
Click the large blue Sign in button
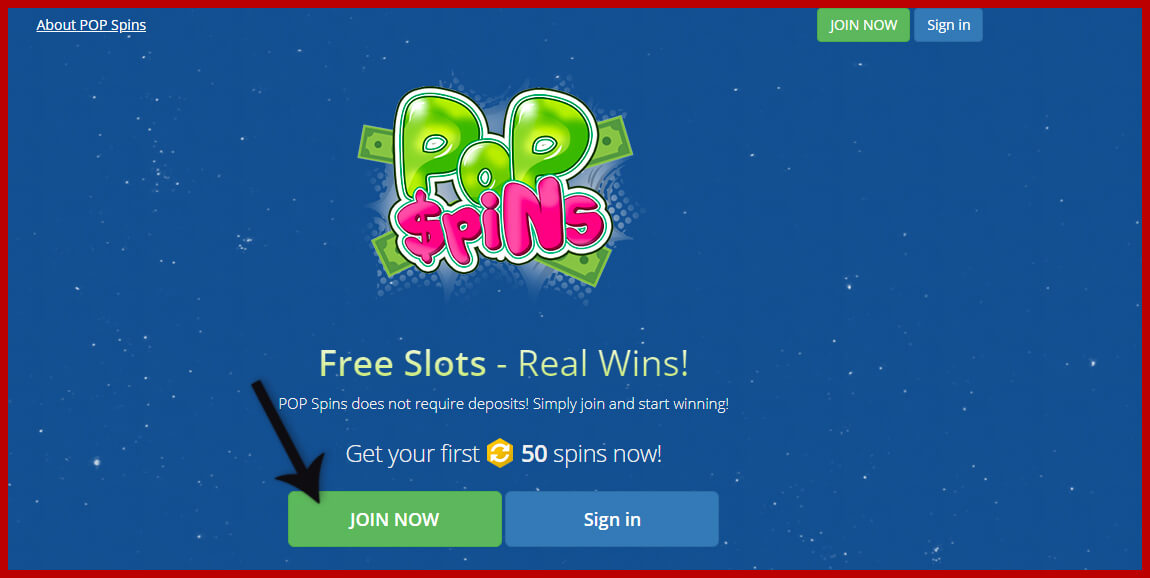pyautogui.click(x=612, y=519)
